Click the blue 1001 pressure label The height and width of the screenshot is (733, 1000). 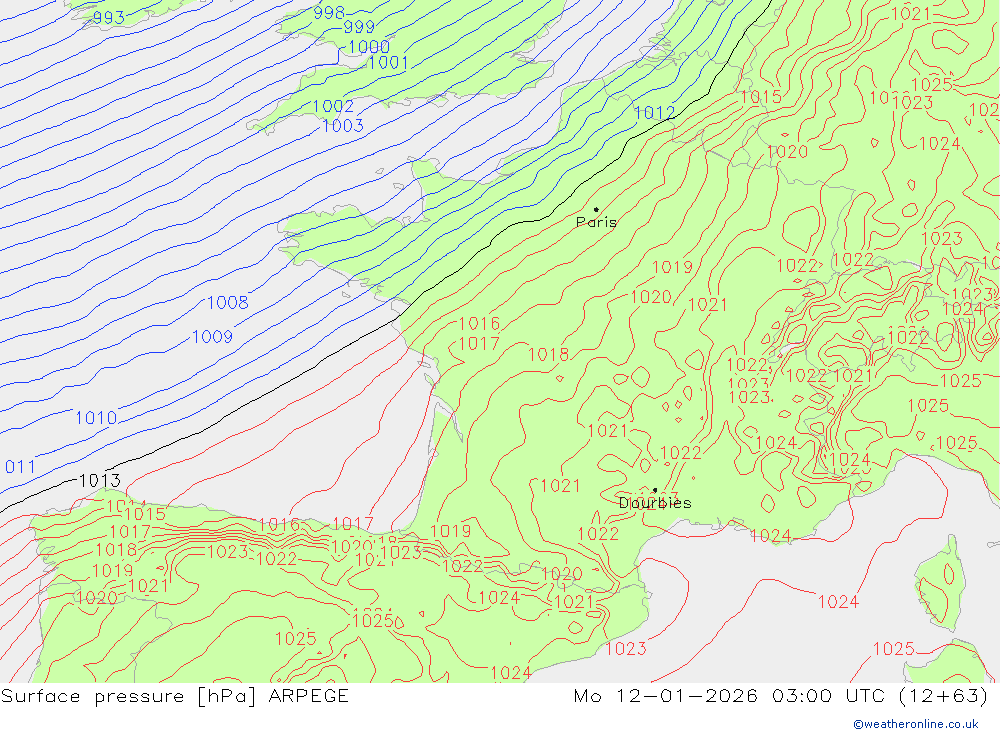(x=388, y=63)
